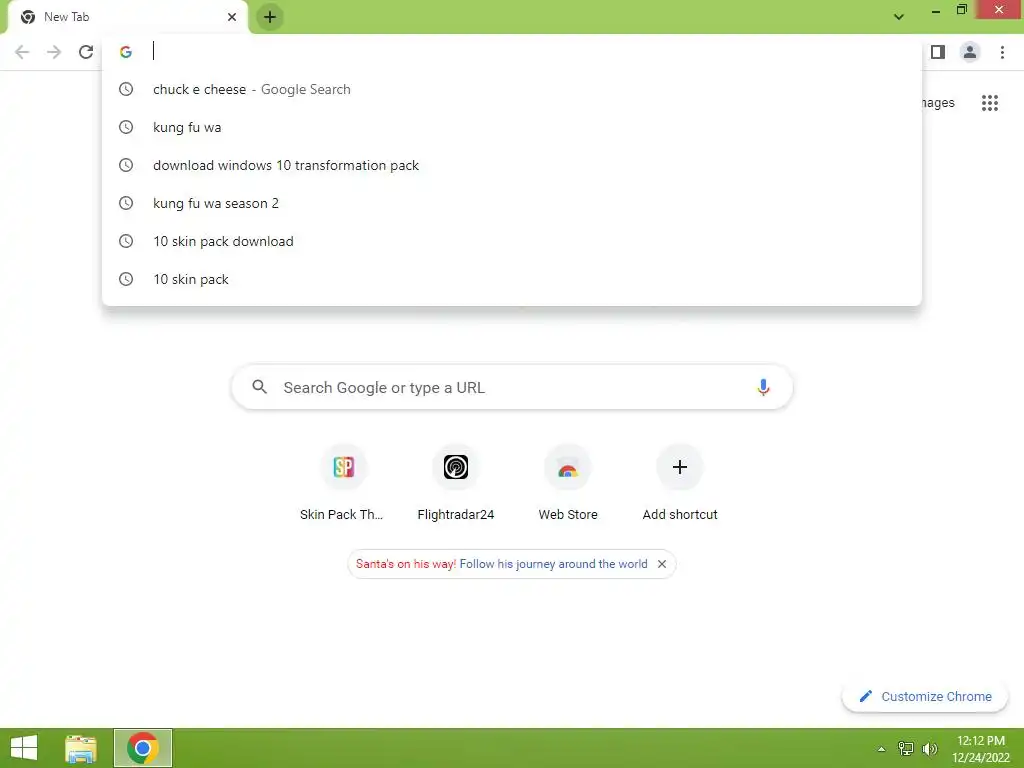Select the kung fu wa suggestion
Screen dimensions: 1024x768
point(511,127)
